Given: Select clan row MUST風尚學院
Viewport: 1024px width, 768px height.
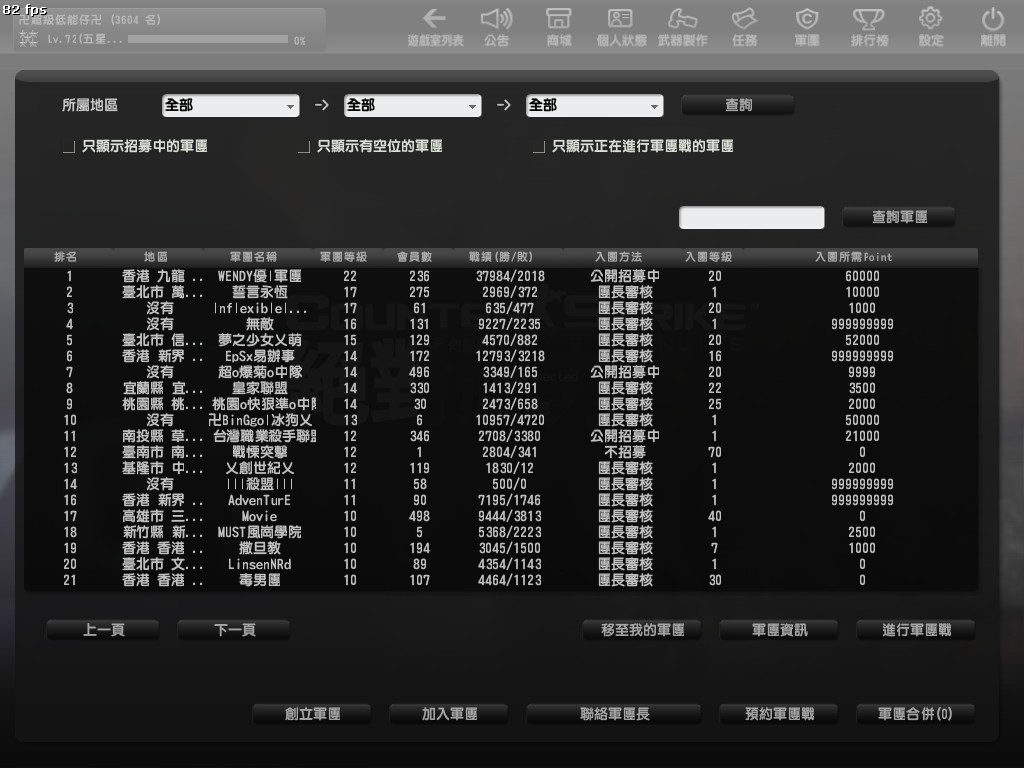Looking at the screenshot, I should tap(501, 532).
